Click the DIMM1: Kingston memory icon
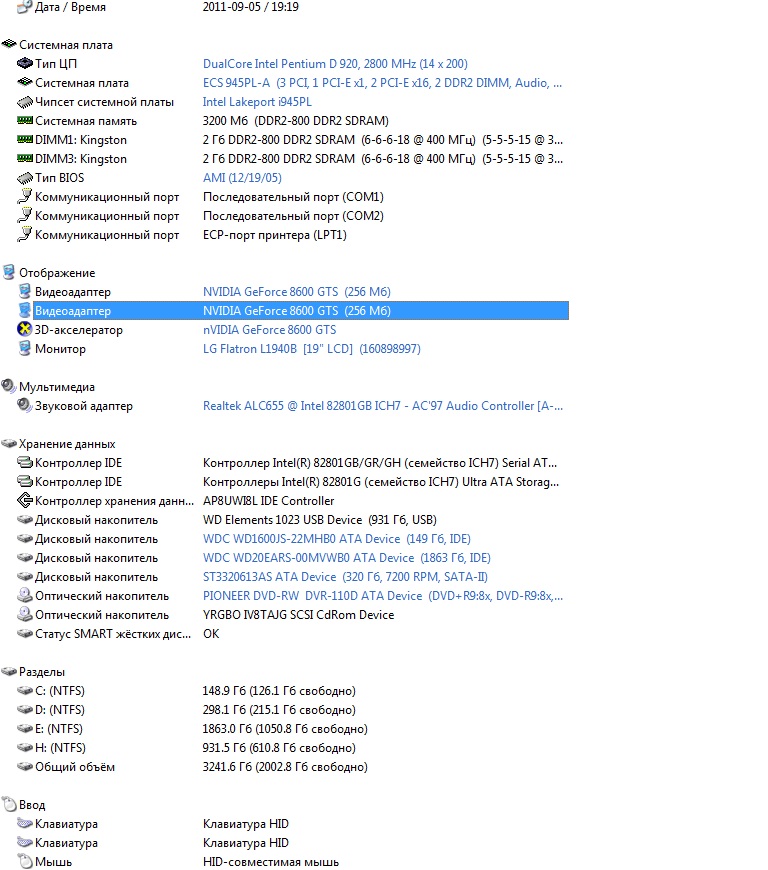 (x=24, y=139)
